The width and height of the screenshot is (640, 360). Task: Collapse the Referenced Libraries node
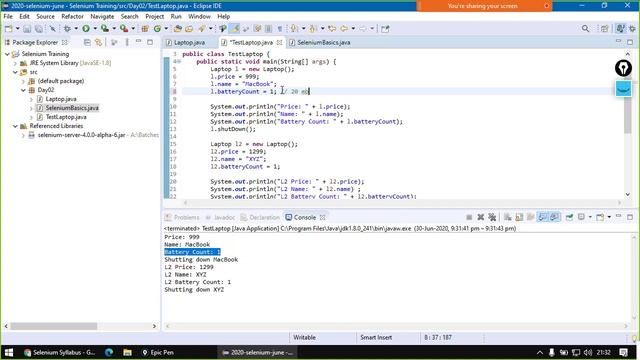(x=15, y=126)
